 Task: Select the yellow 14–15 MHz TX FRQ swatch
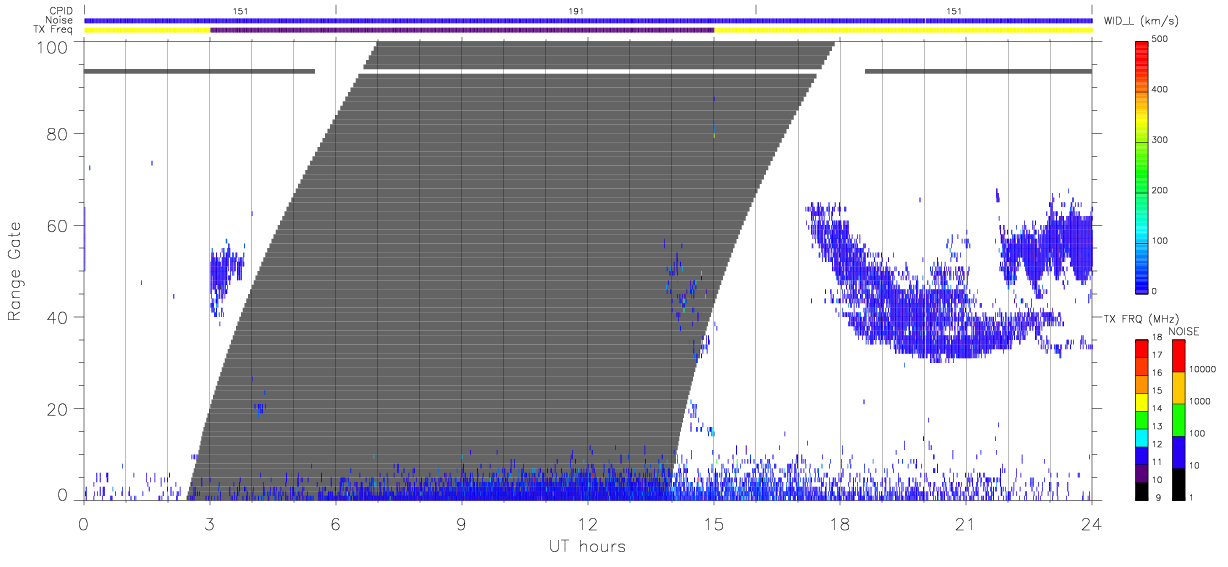tap(1141, 400)
